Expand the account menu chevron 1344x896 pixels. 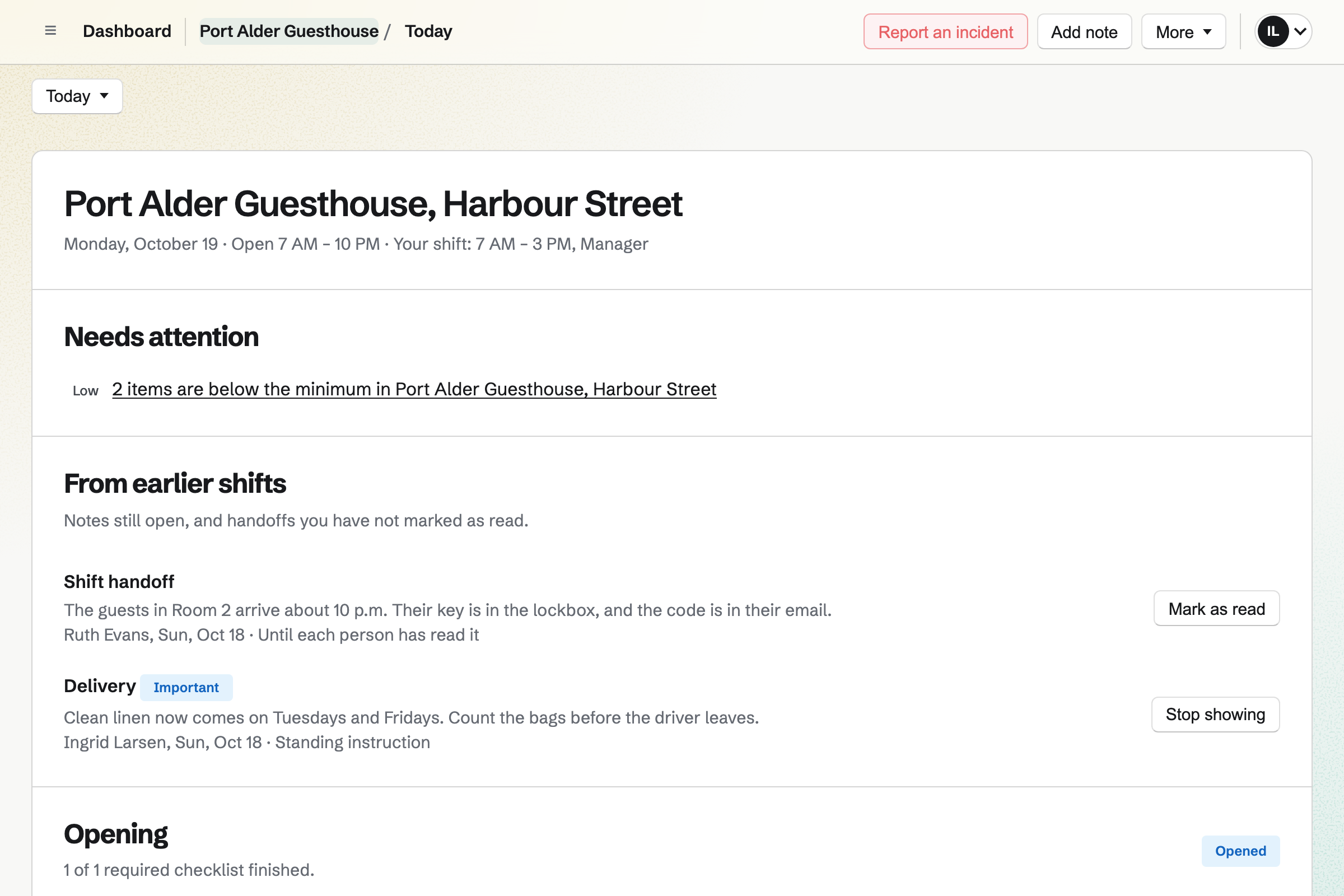[1300, 31]
